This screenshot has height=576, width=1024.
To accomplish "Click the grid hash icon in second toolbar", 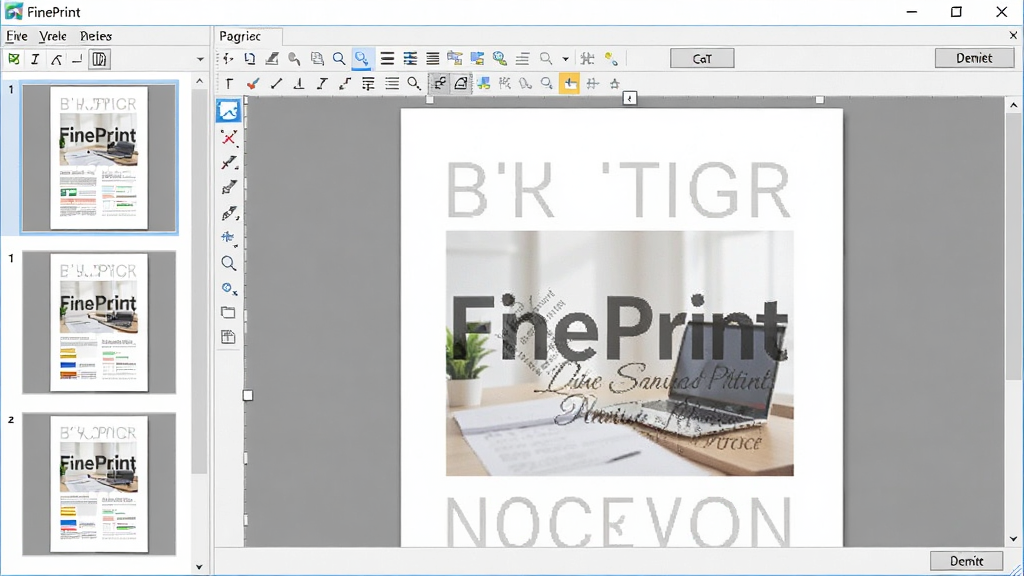I will [x=592, y=84].
